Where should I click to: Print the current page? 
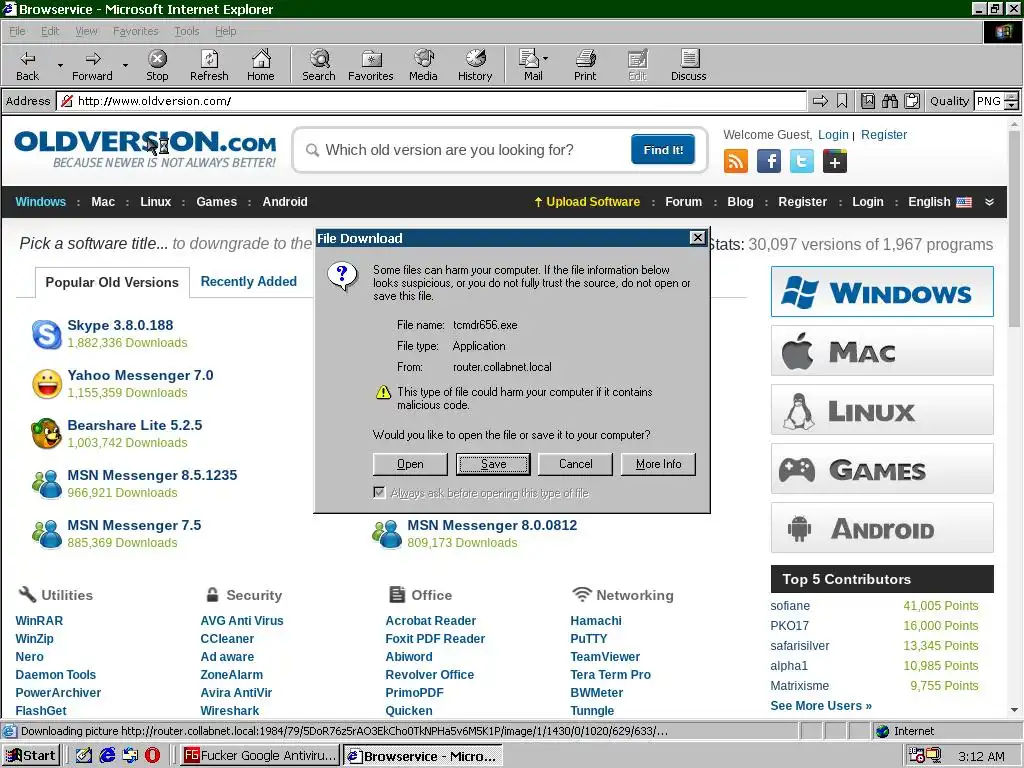coord(585,65)
